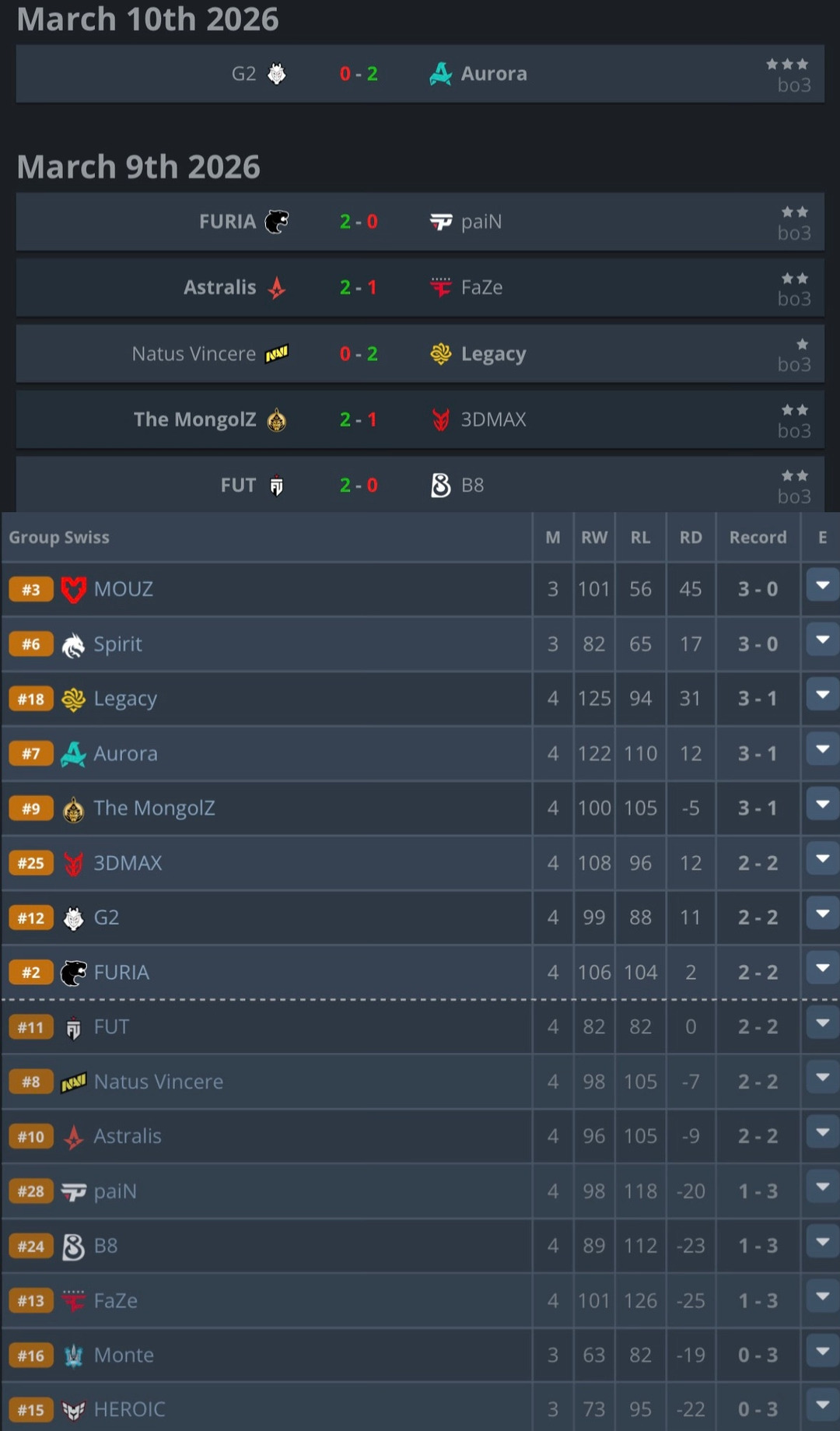Open The MongolZ vs 3DMAX match score
Screen dimensions: 840x1431
(x=359, y=419)
